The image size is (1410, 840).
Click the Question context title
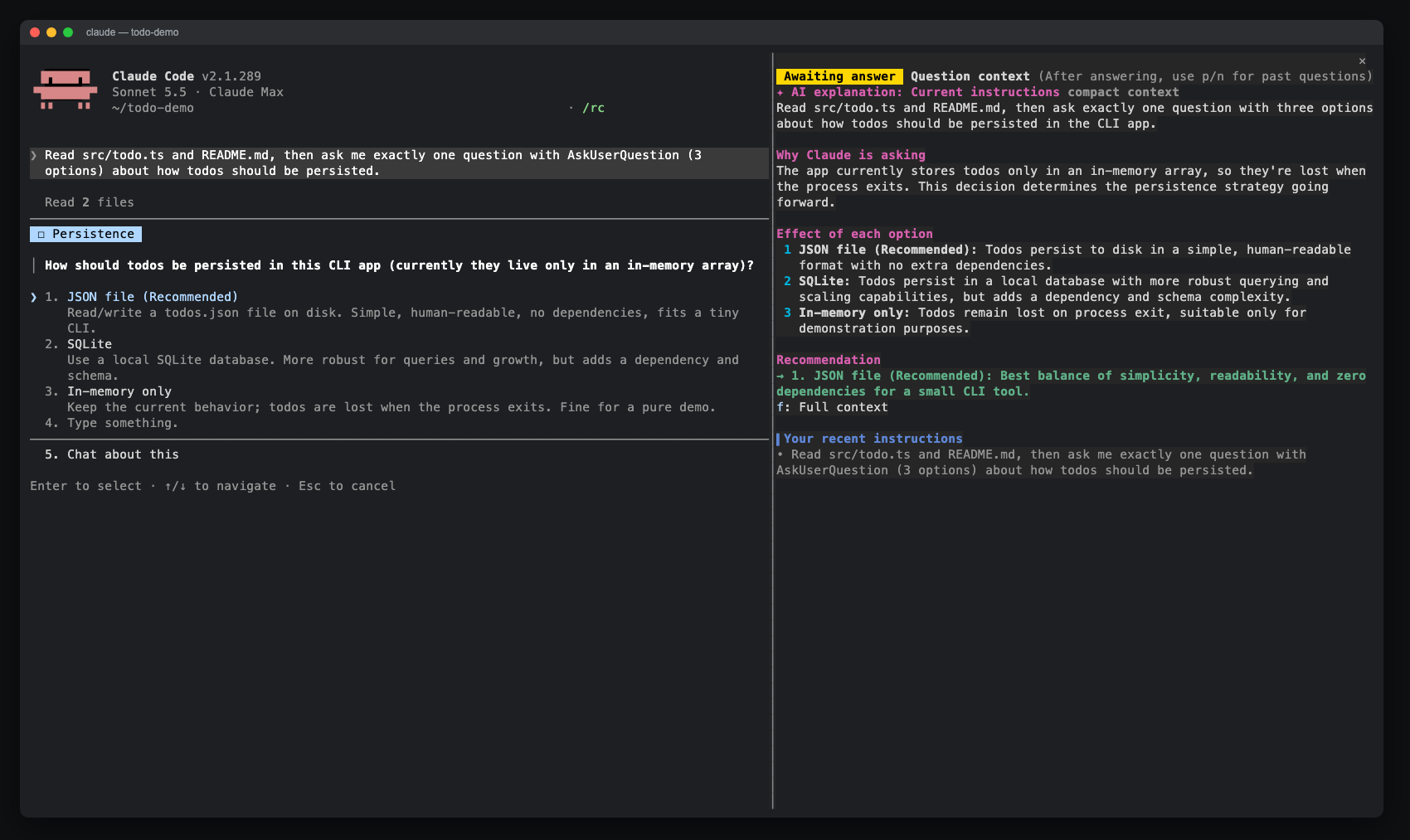(x=970, y=76)
